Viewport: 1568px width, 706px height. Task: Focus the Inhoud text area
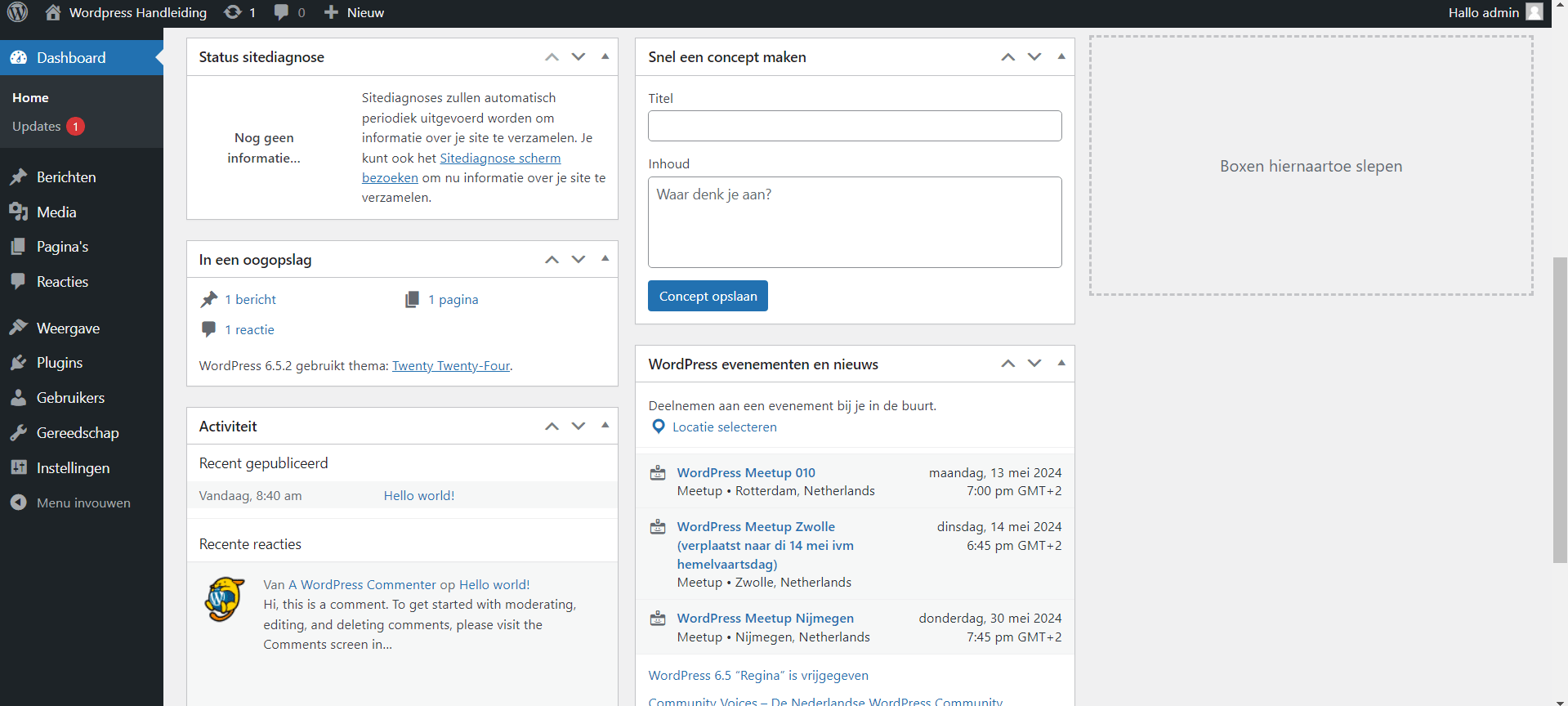pos(855,222)
